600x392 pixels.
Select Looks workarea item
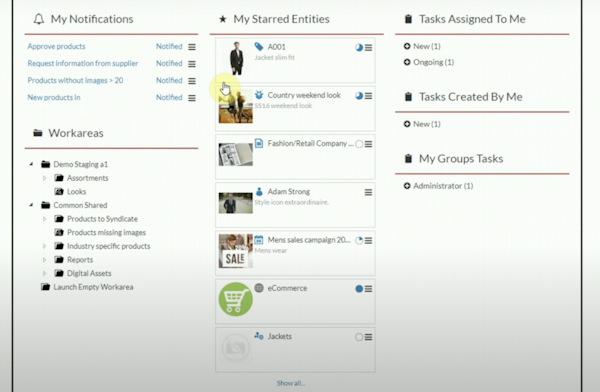[x=77, y=191]
